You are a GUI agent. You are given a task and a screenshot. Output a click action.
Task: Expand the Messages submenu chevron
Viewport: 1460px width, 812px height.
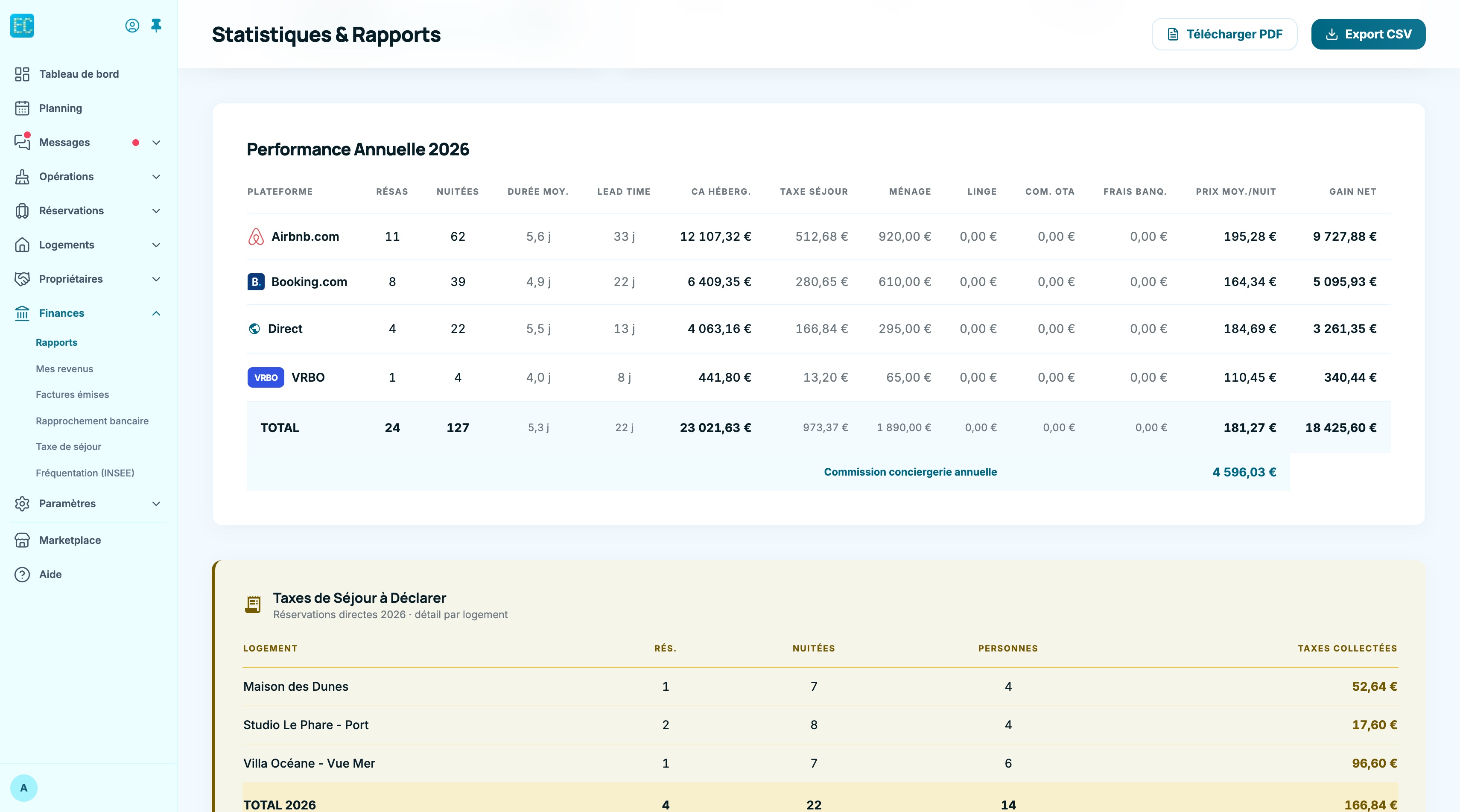[156, 143]
